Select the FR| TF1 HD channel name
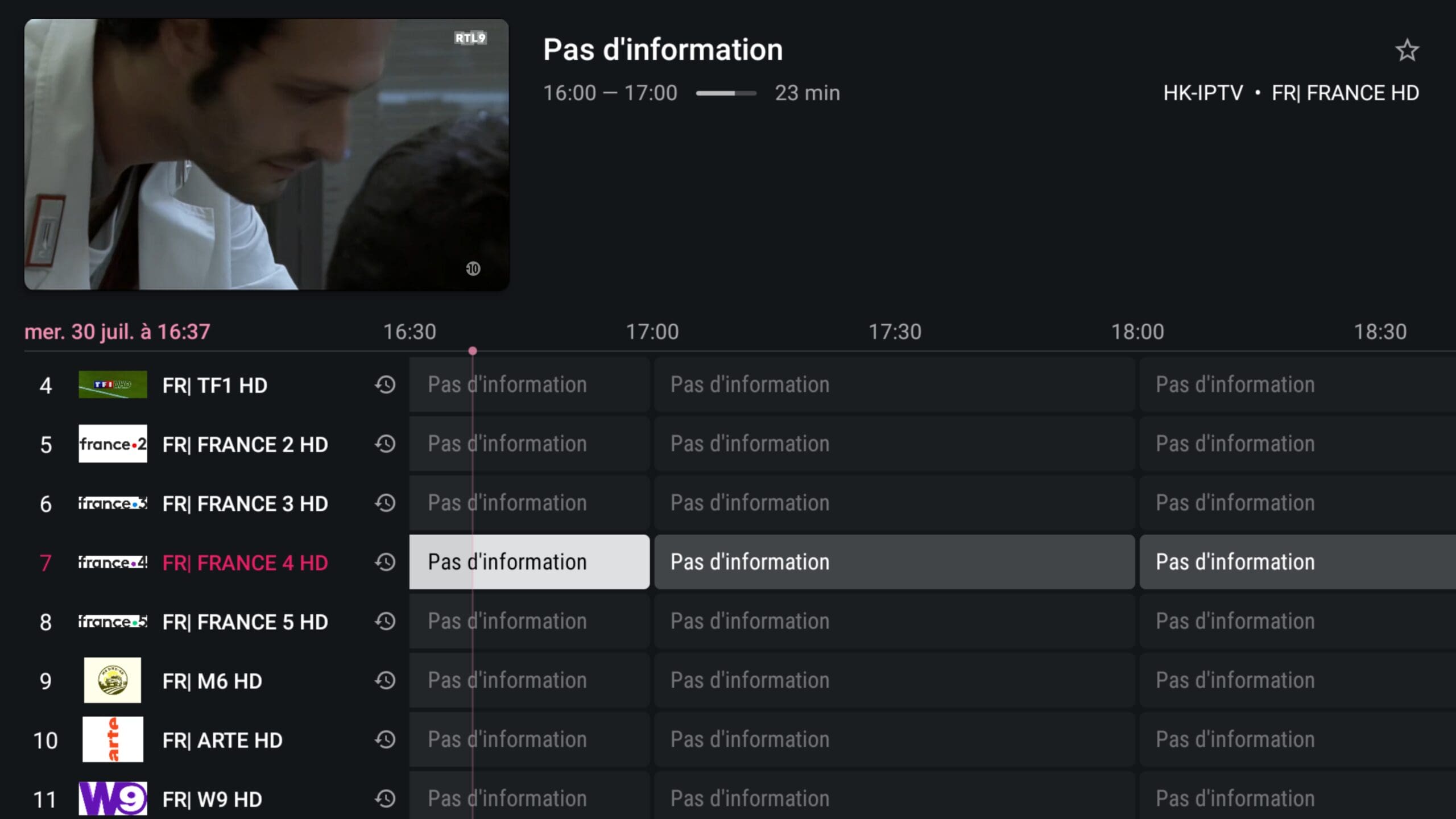Screen dimensions: 1456x819 215,386
